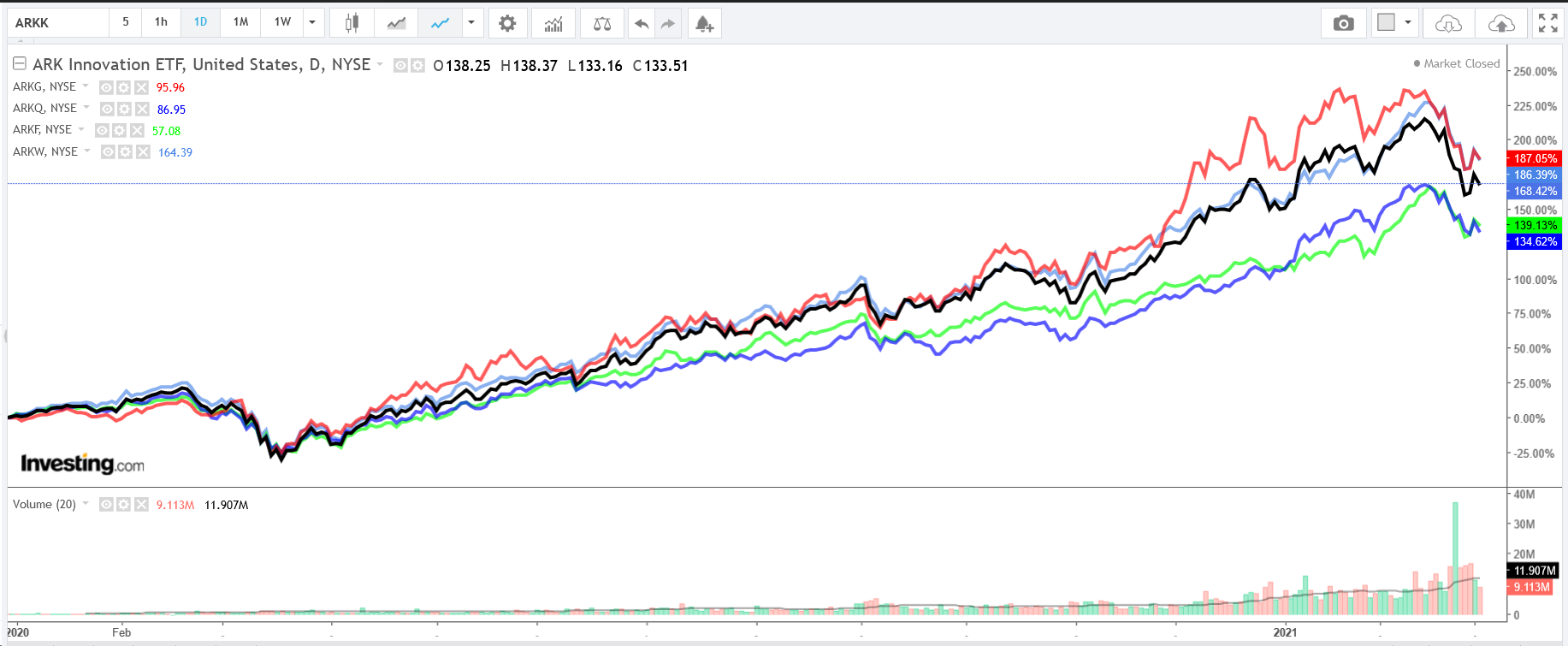
Task: Click the 11.907M volume axis label
Action: [x=1535, y=570]
